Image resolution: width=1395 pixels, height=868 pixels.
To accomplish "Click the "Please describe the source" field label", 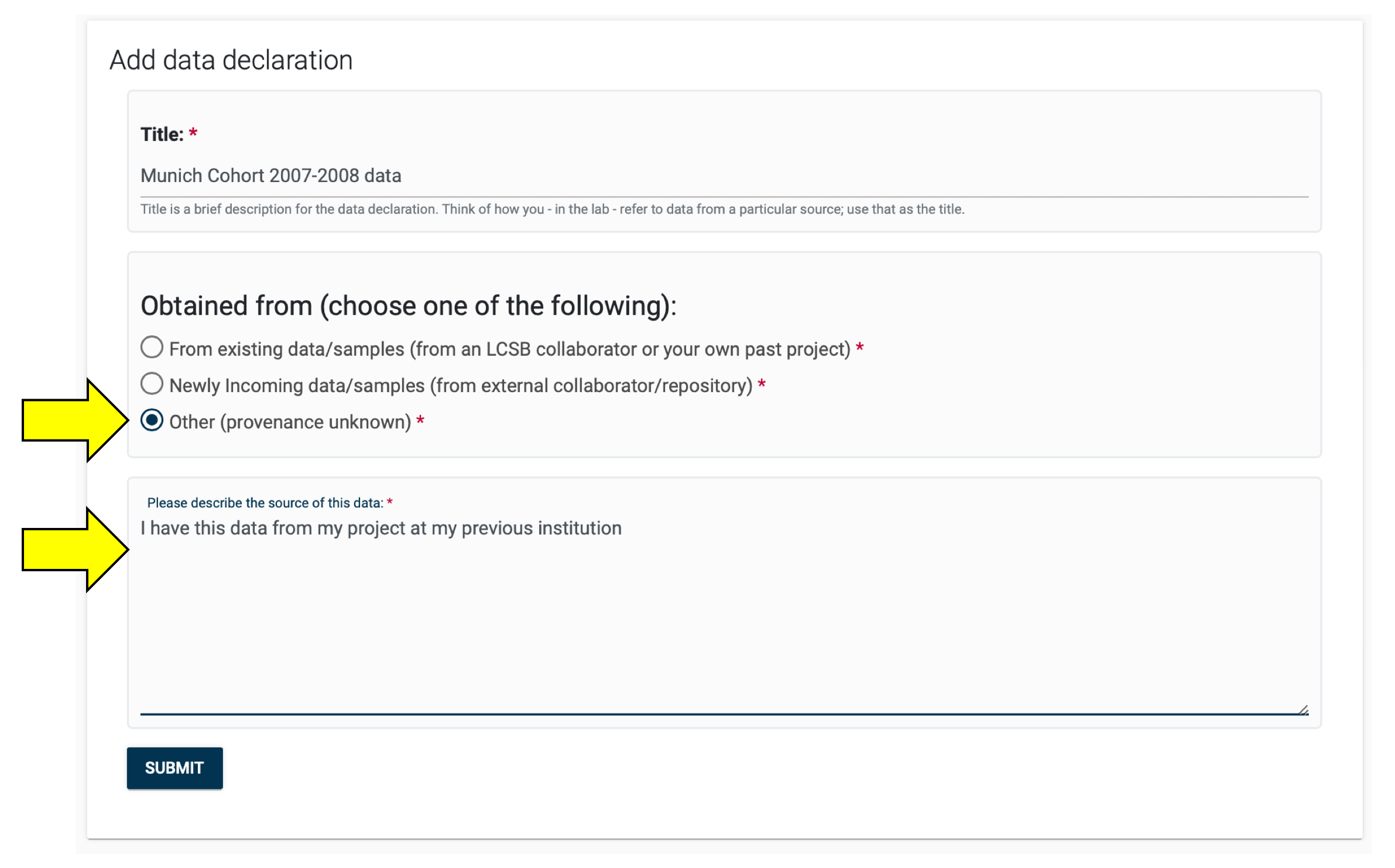I will coord(265,503).
